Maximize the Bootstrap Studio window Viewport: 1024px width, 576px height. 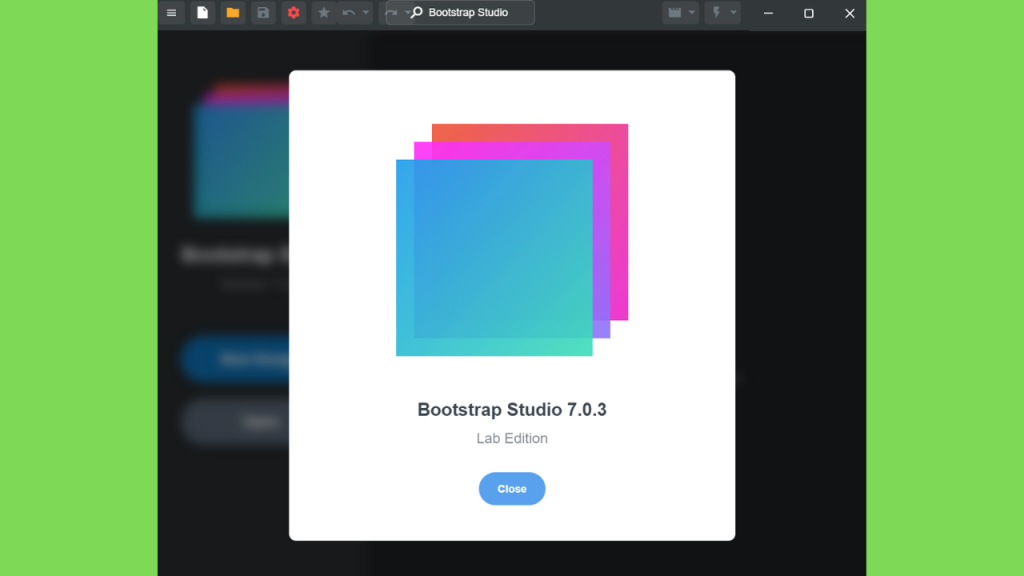click(808, 13)
